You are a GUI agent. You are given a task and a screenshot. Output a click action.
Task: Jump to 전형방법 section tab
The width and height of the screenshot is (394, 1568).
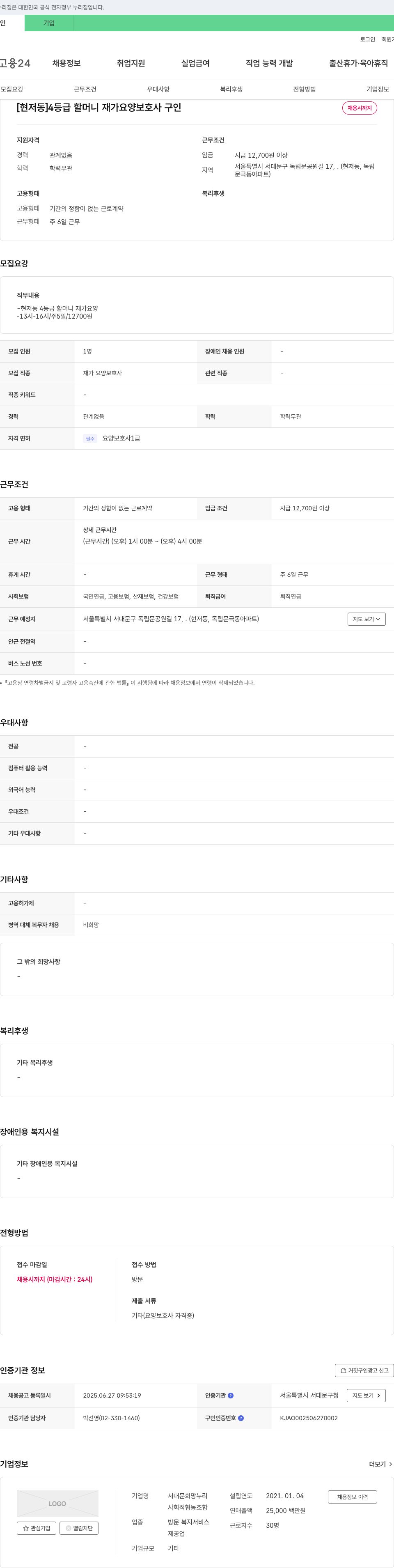(305, 90)
